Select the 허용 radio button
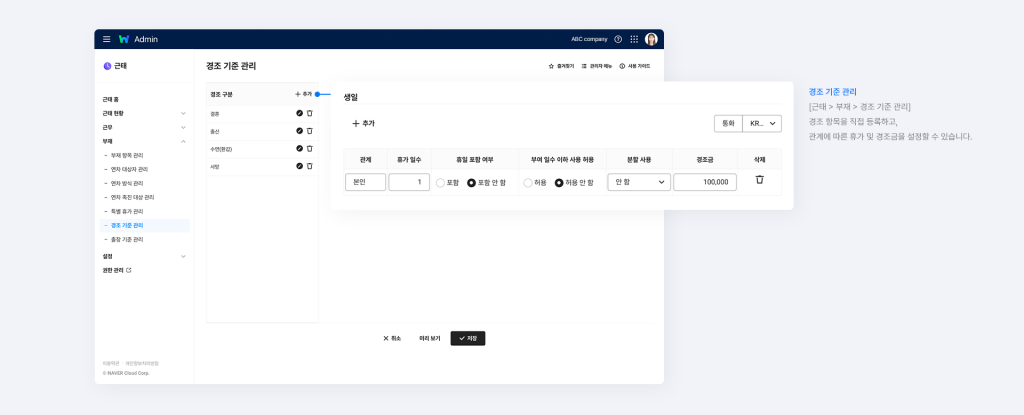The image size is (1024, 415). (x=528, y=183)
